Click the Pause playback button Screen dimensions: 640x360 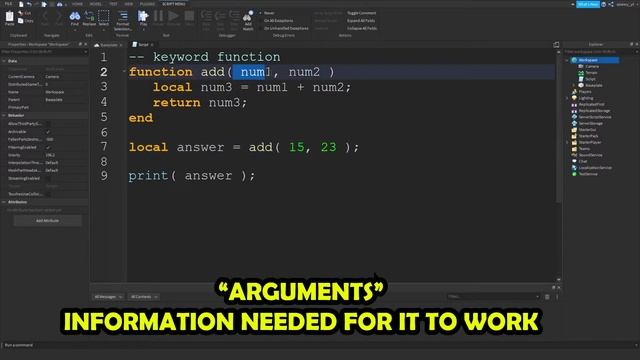(158, 16)
